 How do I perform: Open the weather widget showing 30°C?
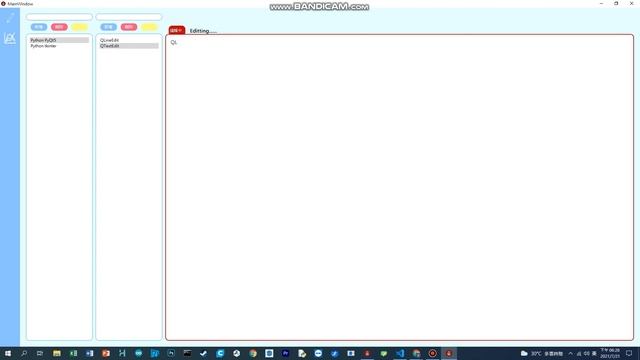[542, 353]
